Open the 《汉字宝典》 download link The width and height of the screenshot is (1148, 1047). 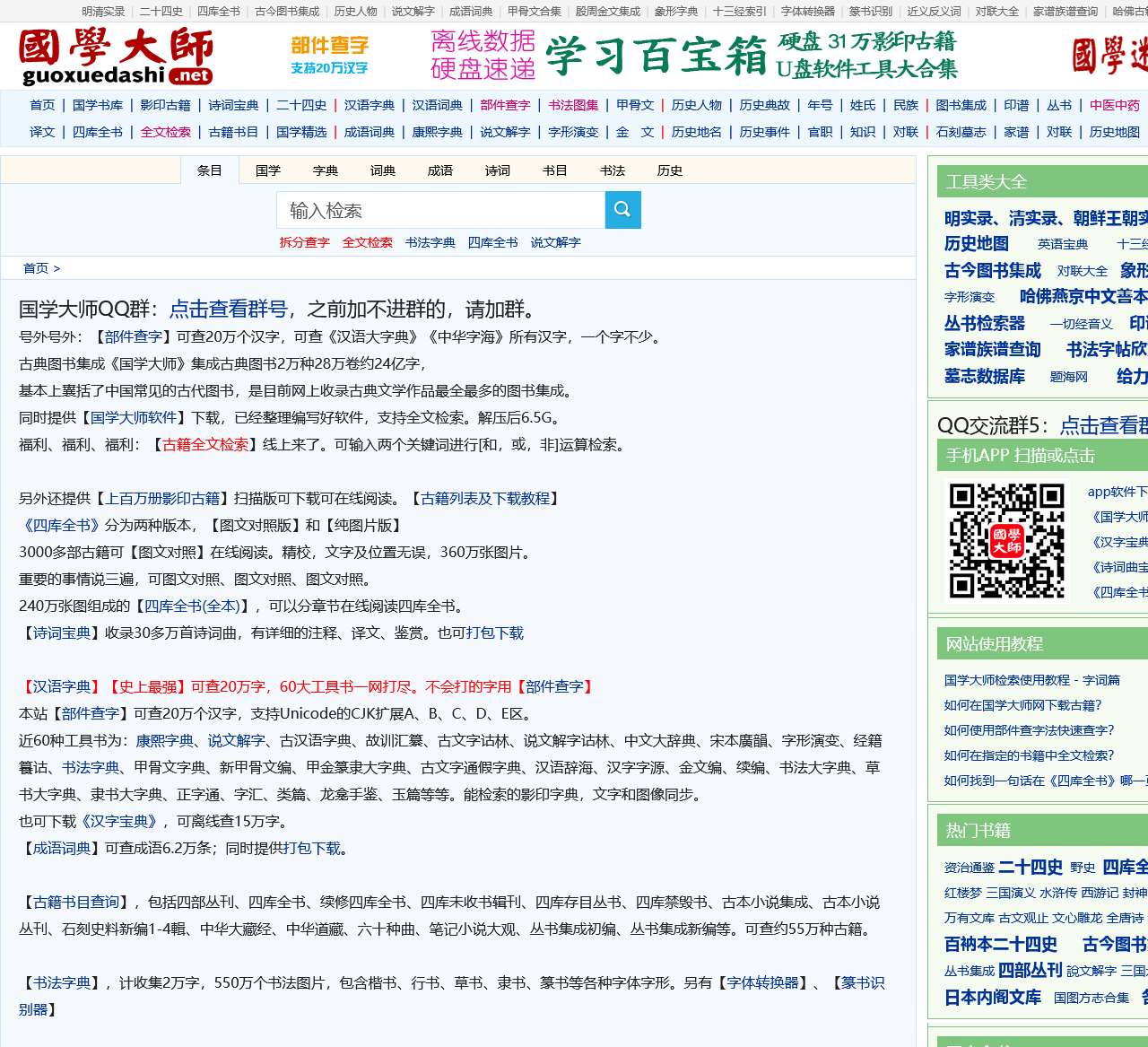click(x=119, y=821)
